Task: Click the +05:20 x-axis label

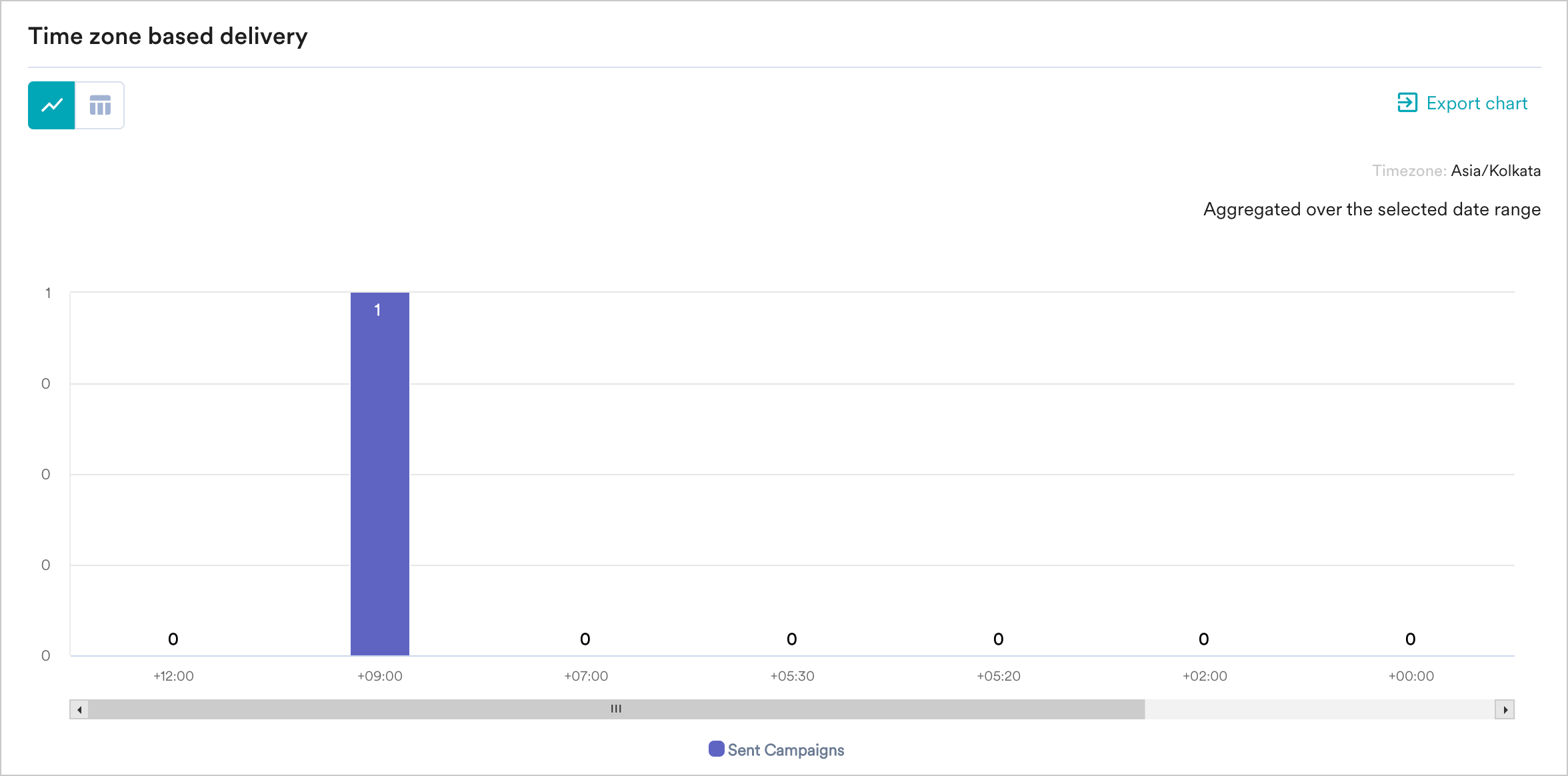Action: [999, 676]
